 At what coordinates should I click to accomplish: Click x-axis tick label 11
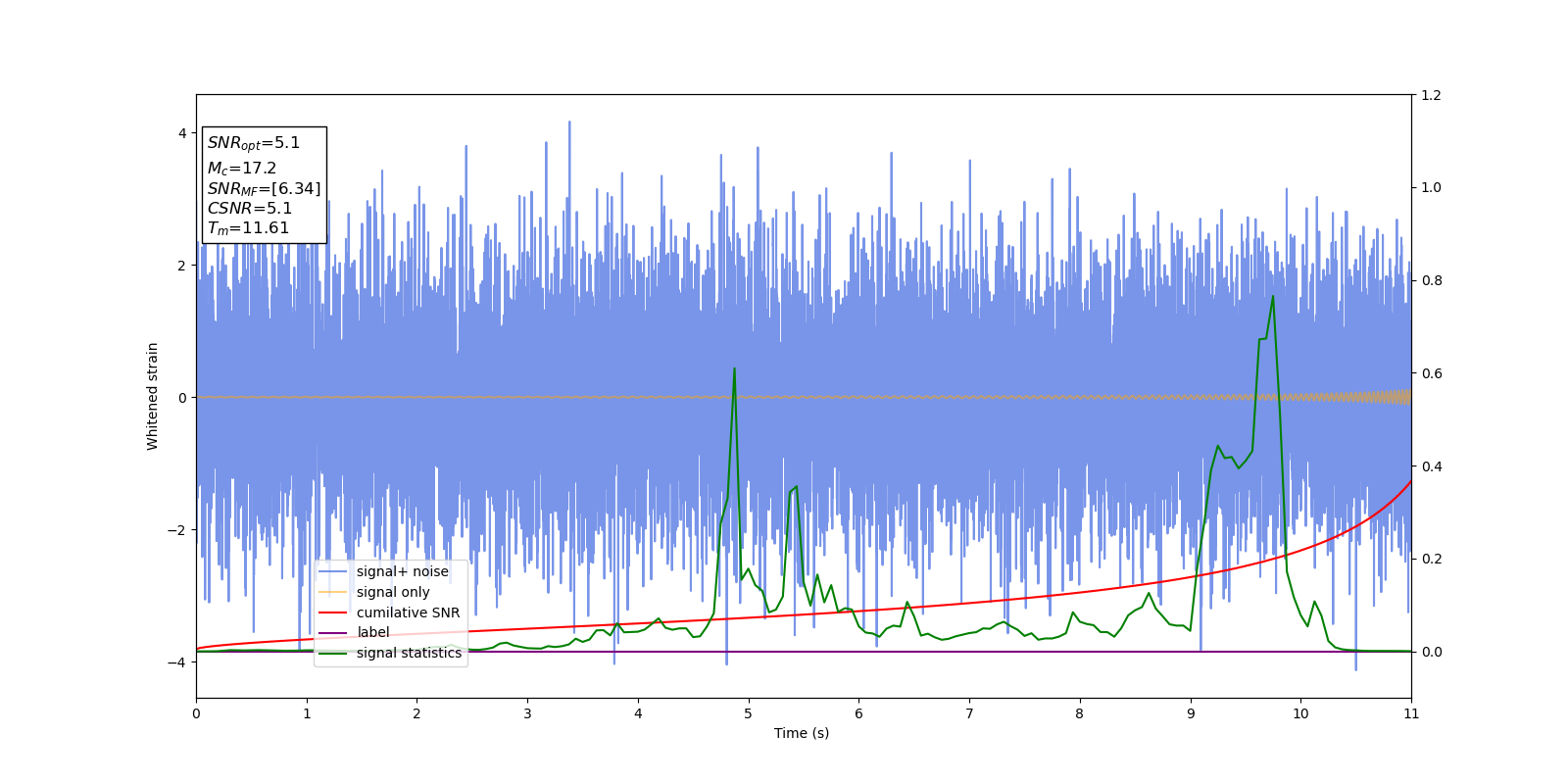coord(1411,713)
